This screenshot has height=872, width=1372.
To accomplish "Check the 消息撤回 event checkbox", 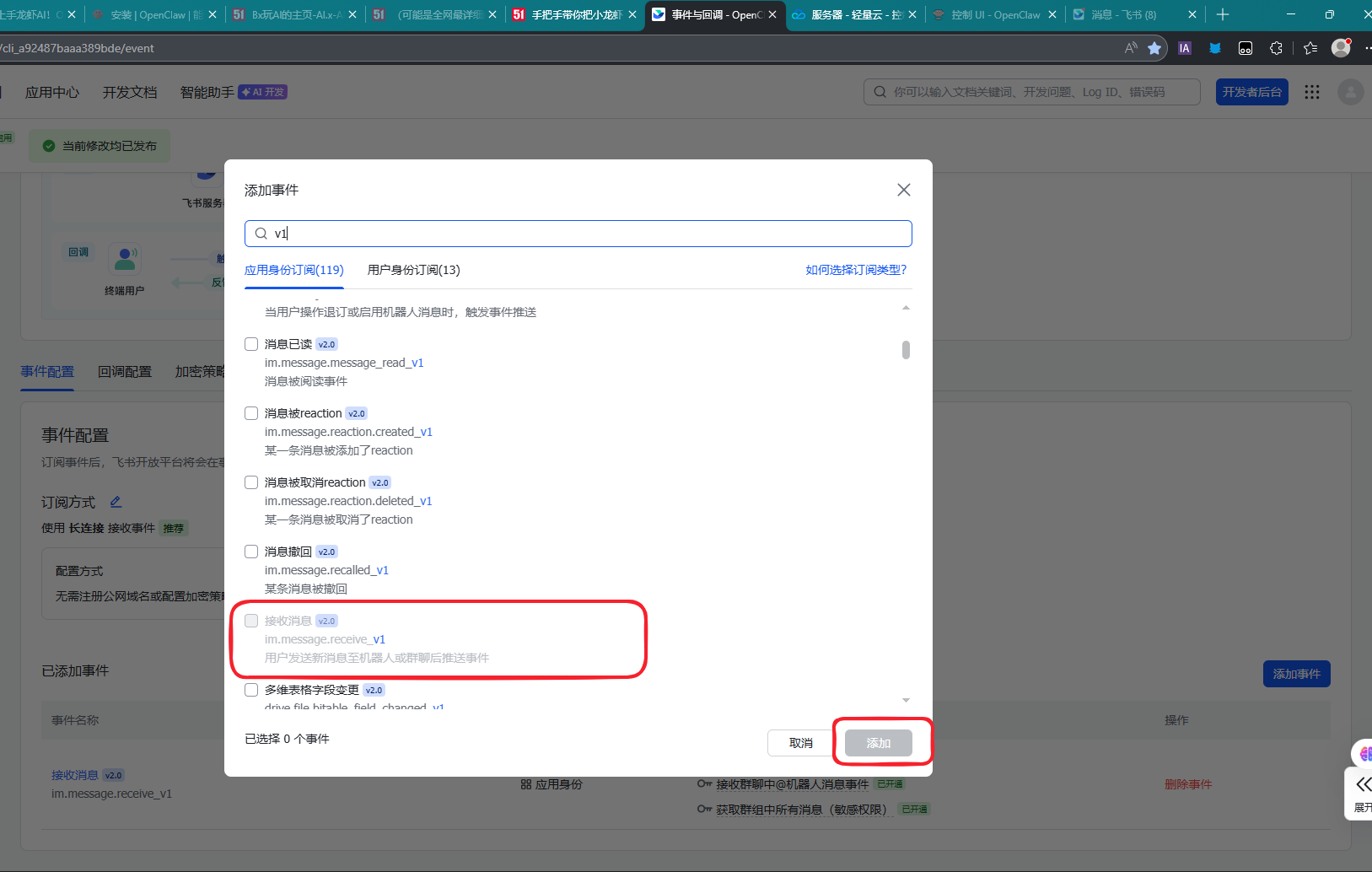I will [251, 552].
